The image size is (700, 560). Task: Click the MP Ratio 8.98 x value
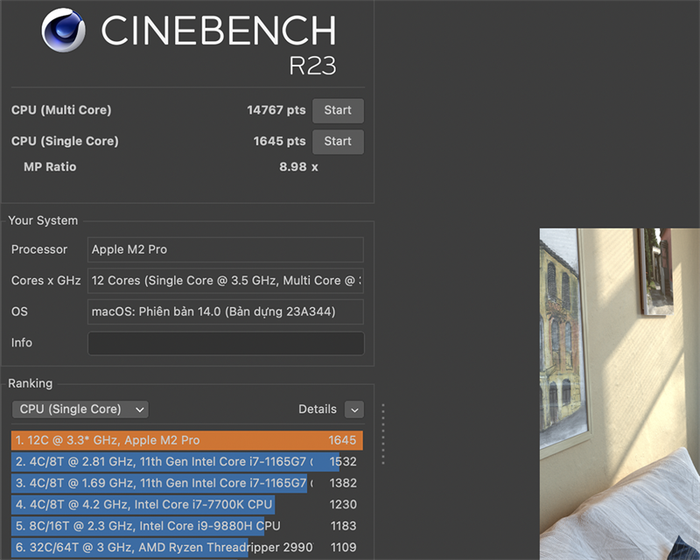(x=299, y=167)
